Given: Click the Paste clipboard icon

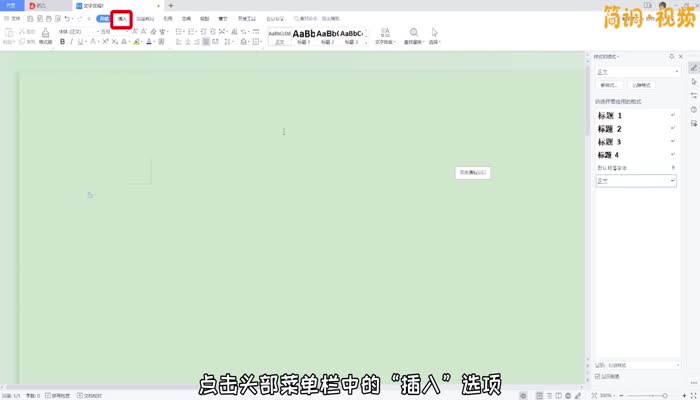Looking at the screenshot, I should (9, 33).
